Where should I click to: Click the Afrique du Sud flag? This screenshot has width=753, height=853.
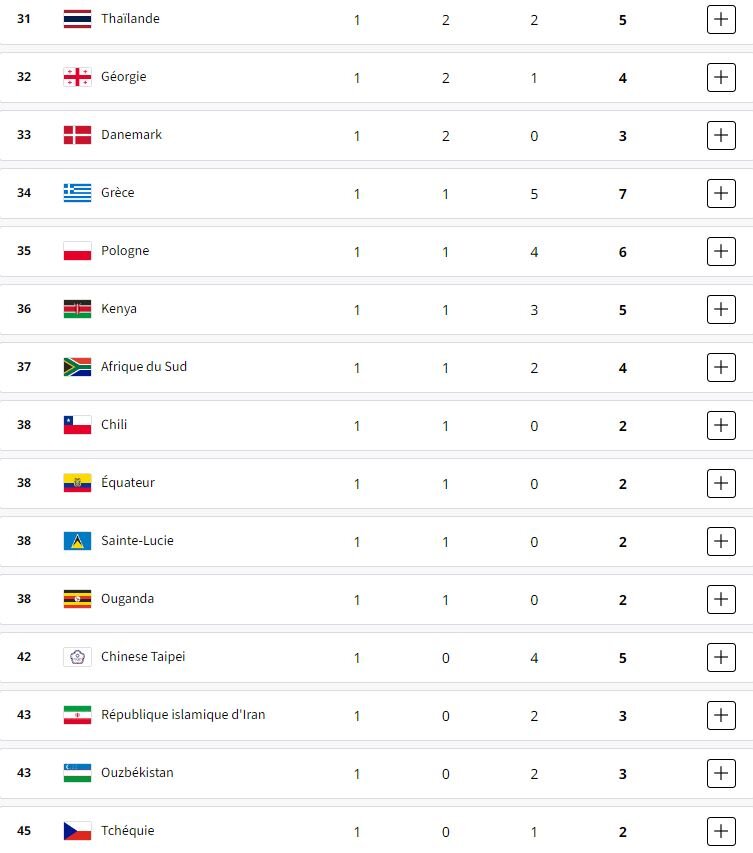[77, 367]
